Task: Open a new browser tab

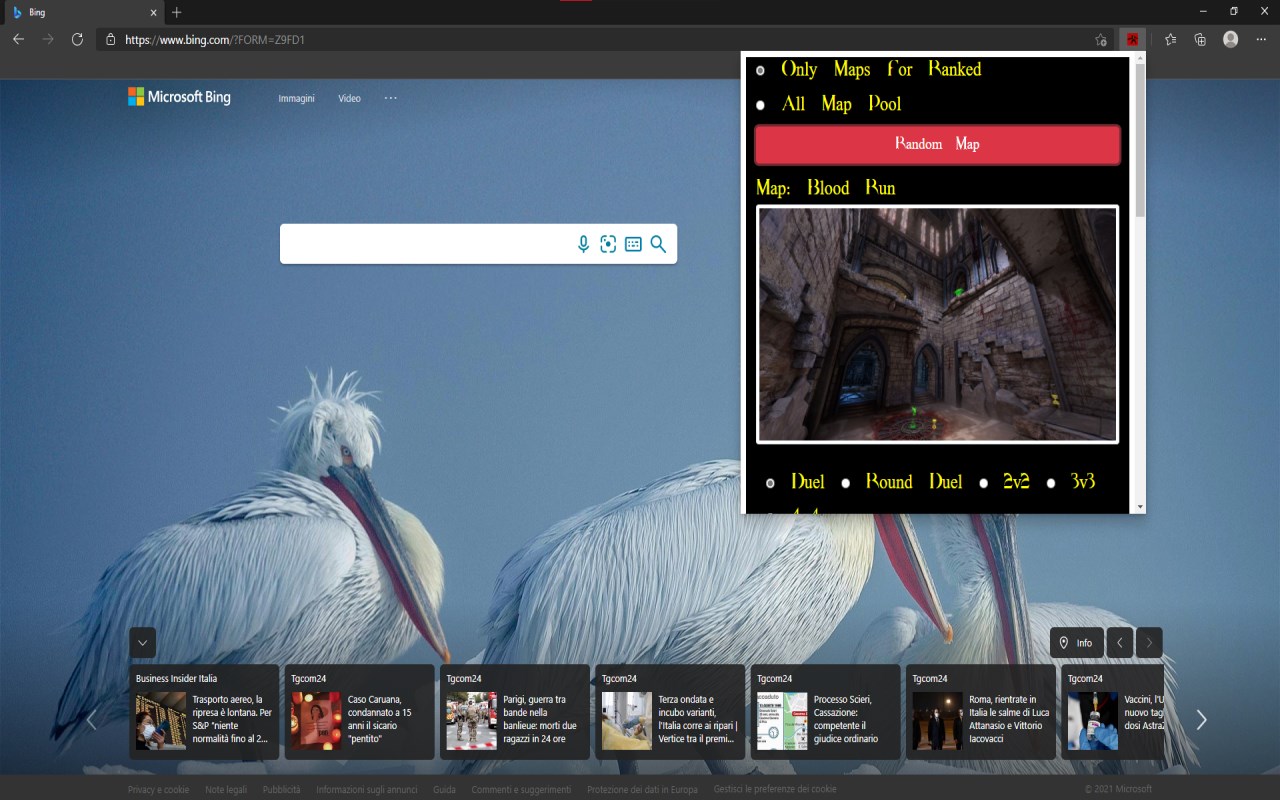Action: click(177, 12)
